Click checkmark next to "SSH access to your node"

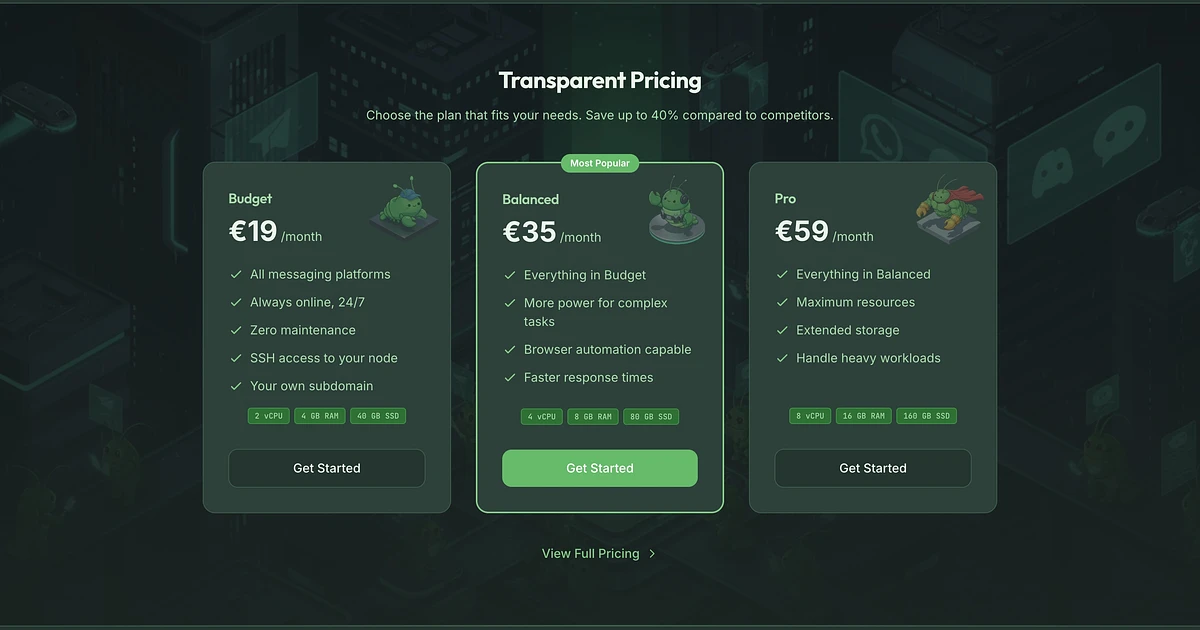(236, 357)
